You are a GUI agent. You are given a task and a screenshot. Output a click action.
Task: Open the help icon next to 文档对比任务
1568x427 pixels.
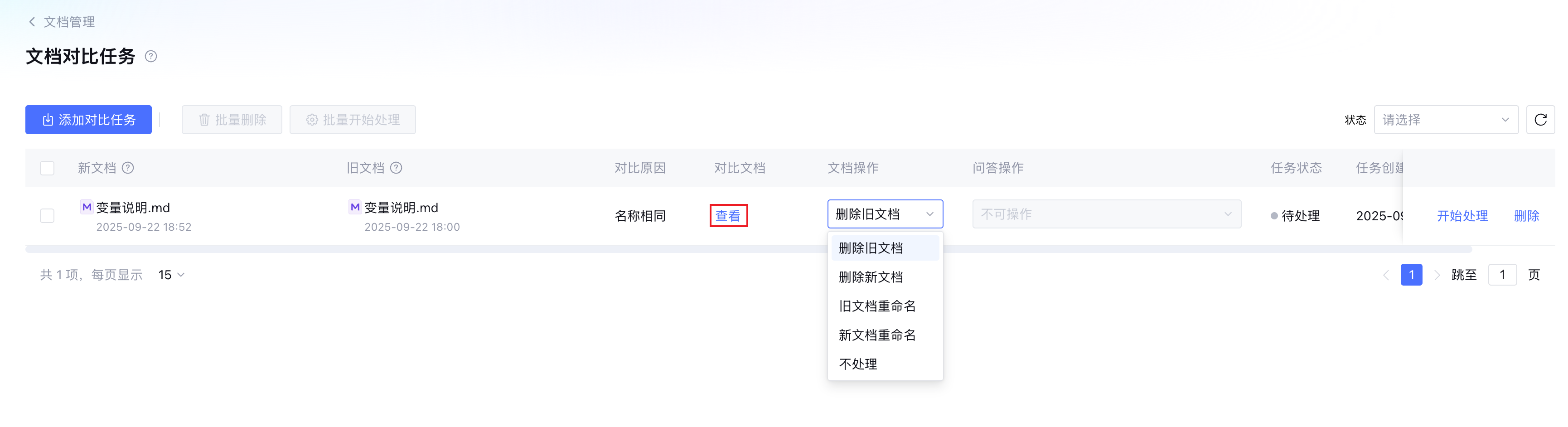coord(151,57)
